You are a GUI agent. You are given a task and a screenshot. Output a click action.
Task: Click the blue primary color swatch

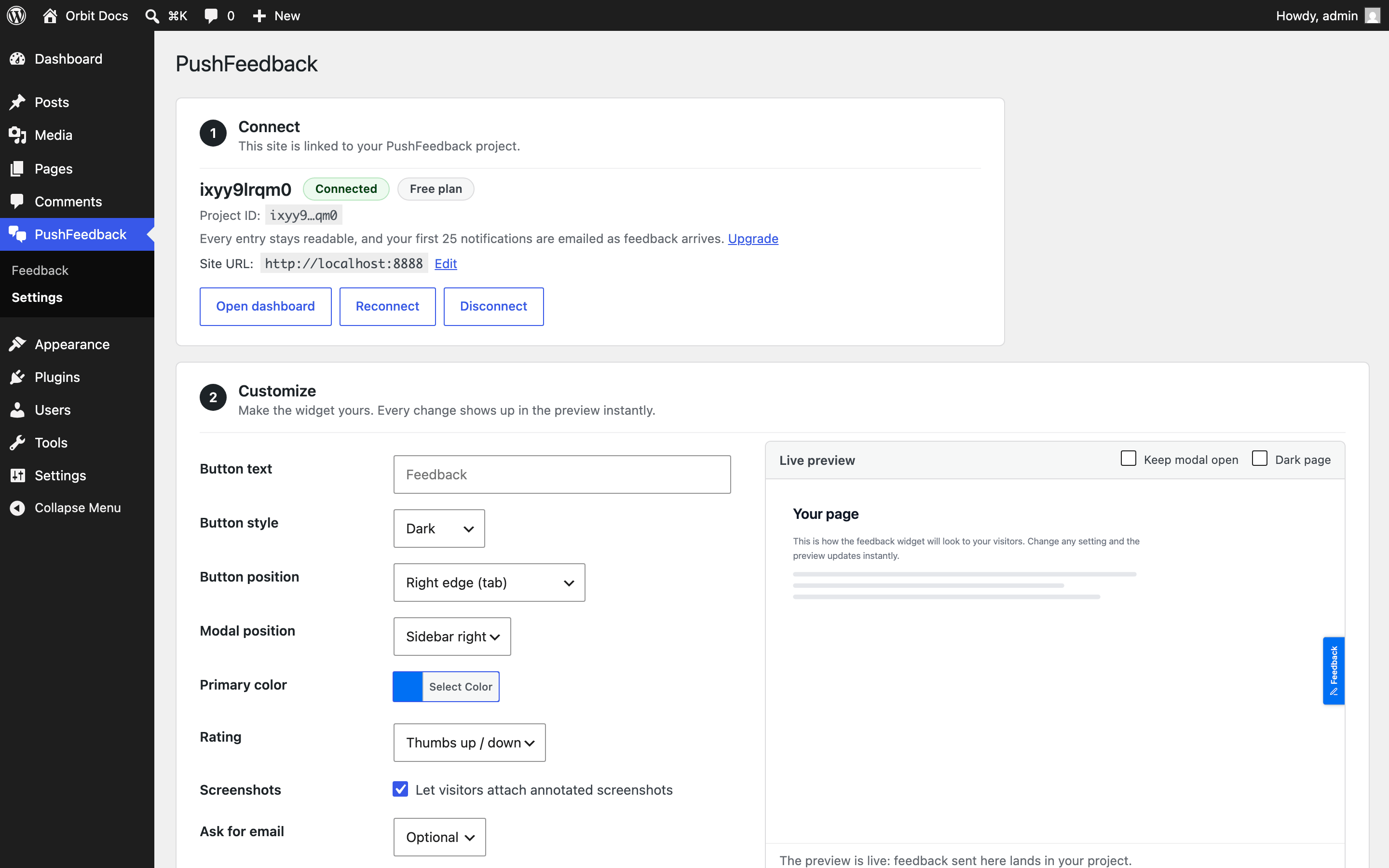(408, 686)
